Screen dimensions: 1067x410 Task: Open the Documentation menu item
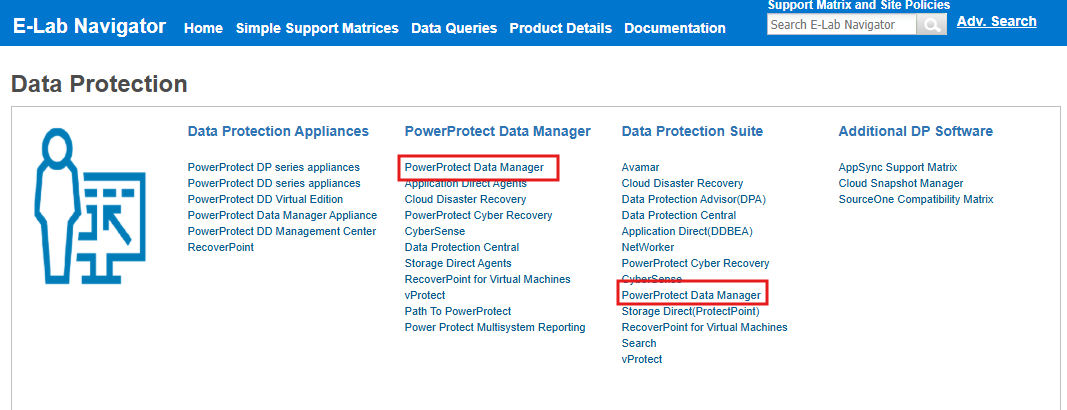pyautogui.click(x=675, y=28)
